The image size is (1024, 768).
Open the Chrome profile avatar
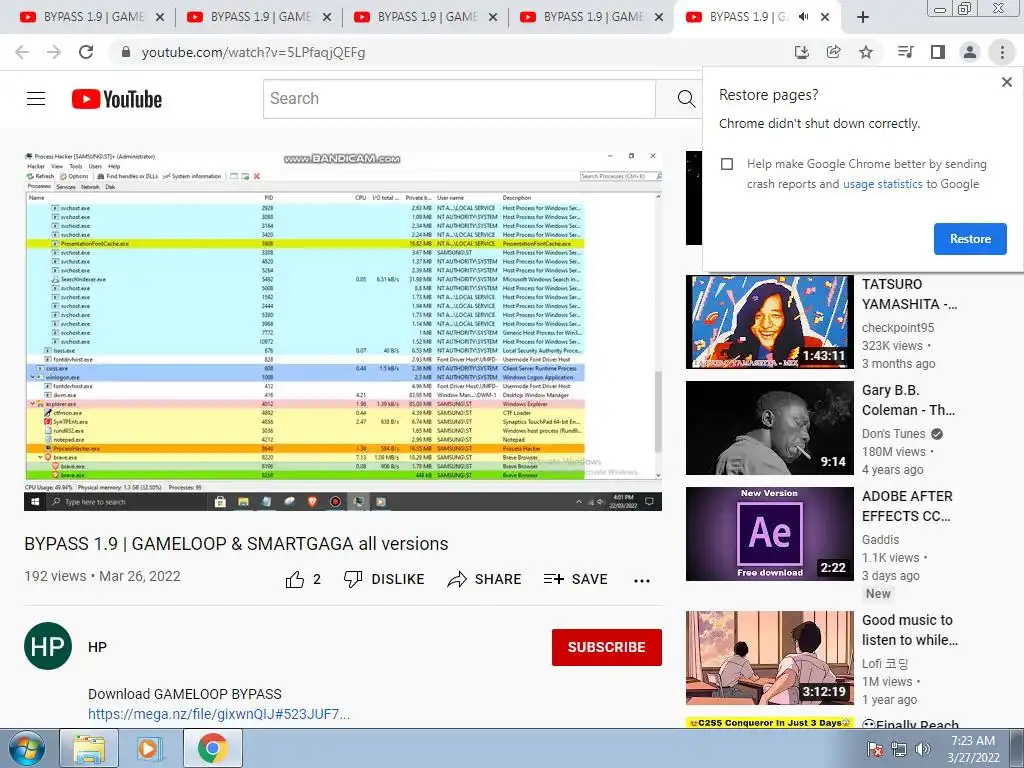pyautogui.click(x=970, y=52)
